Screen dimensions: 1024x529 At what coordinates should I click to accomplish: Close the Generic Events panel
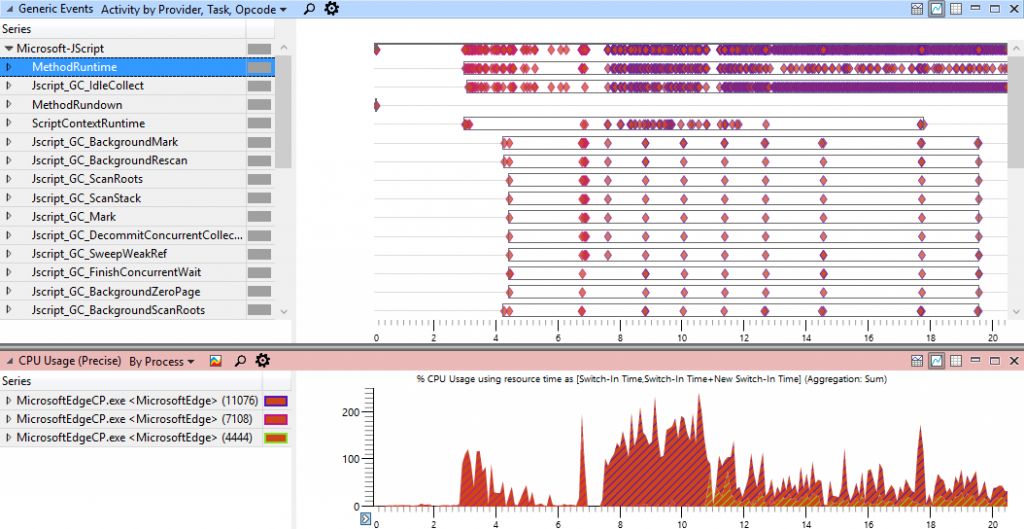tap(1014, 9)
